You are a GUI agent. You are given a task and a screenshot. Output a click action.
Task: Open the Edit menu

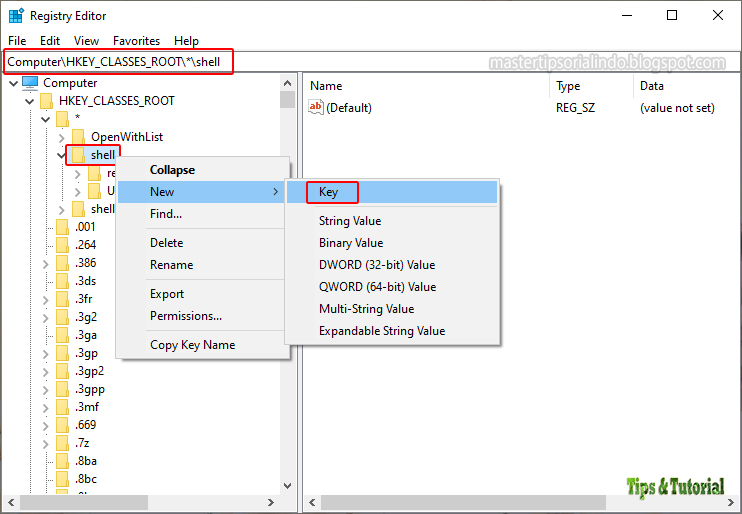coord(50,41)
